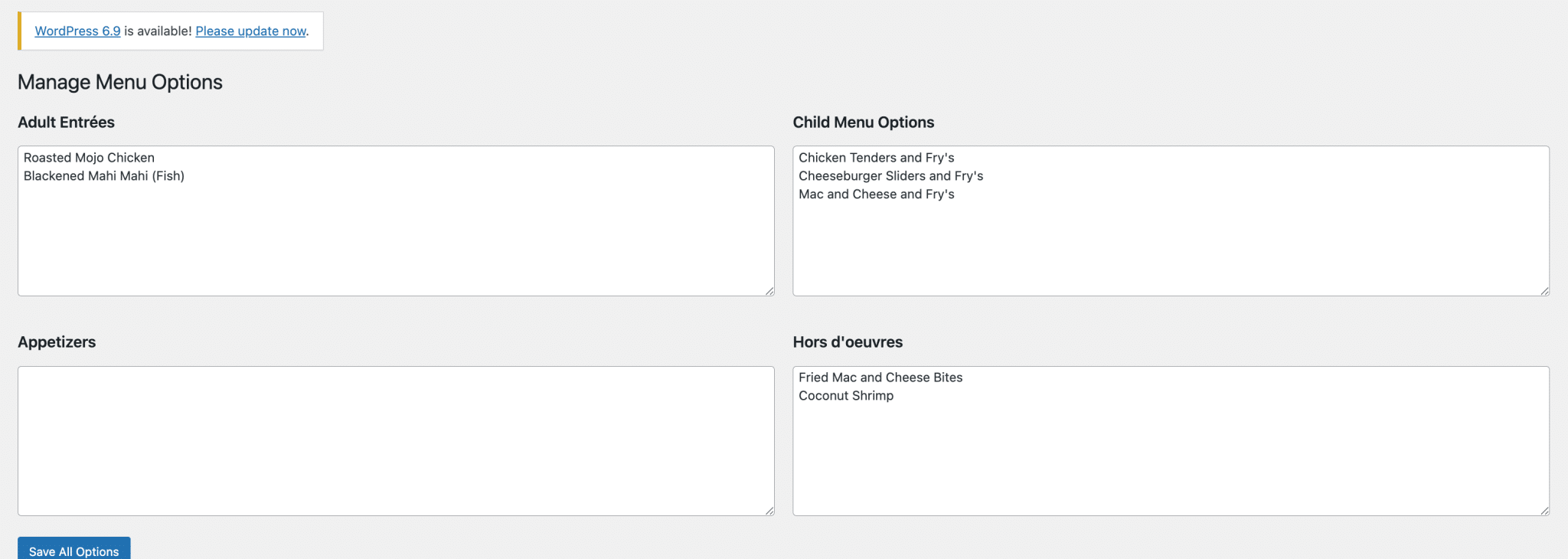Place cursor on Roasted Mojo Chicken line

(89, 158)
